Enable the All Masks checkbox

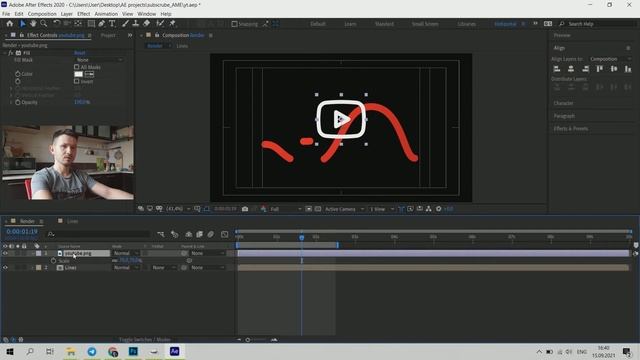[x=77, y=67]
